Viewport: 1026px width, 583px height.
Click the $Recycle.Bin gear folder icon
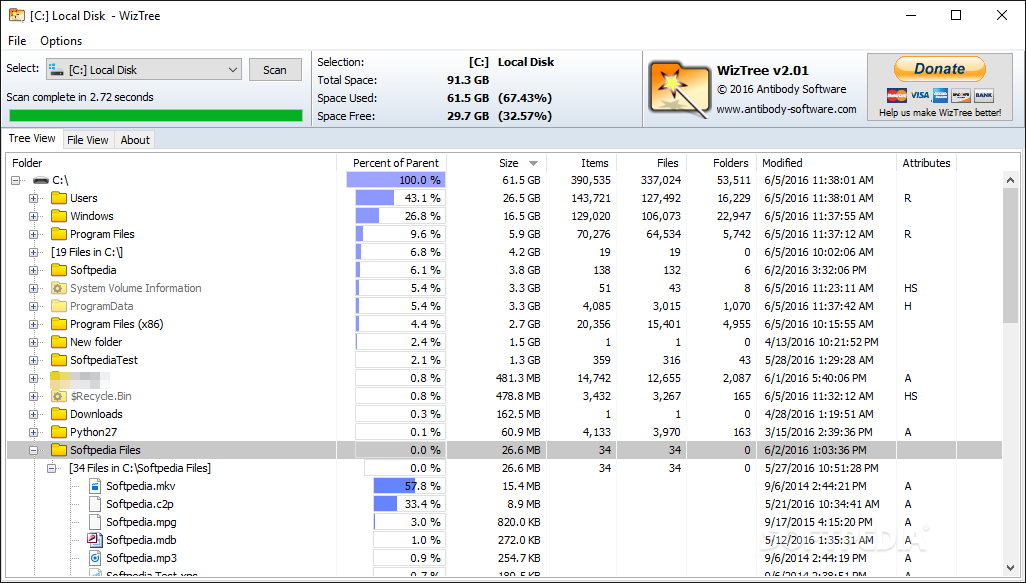59,396
